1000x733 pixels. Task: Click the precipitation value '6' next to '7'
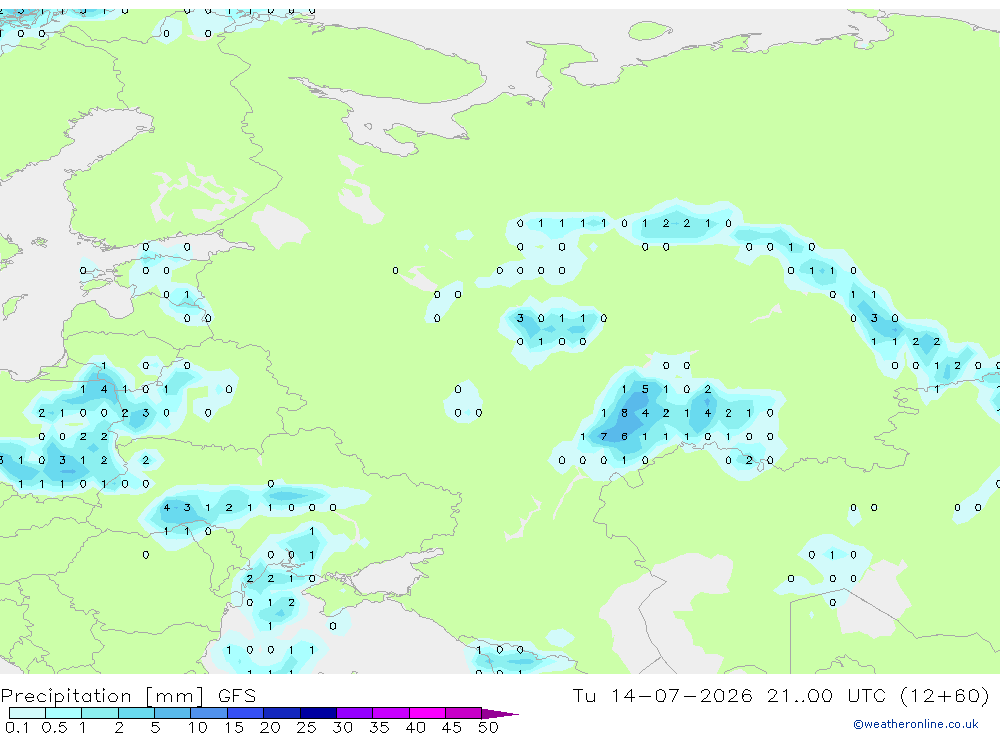click(x=624, y=437)
